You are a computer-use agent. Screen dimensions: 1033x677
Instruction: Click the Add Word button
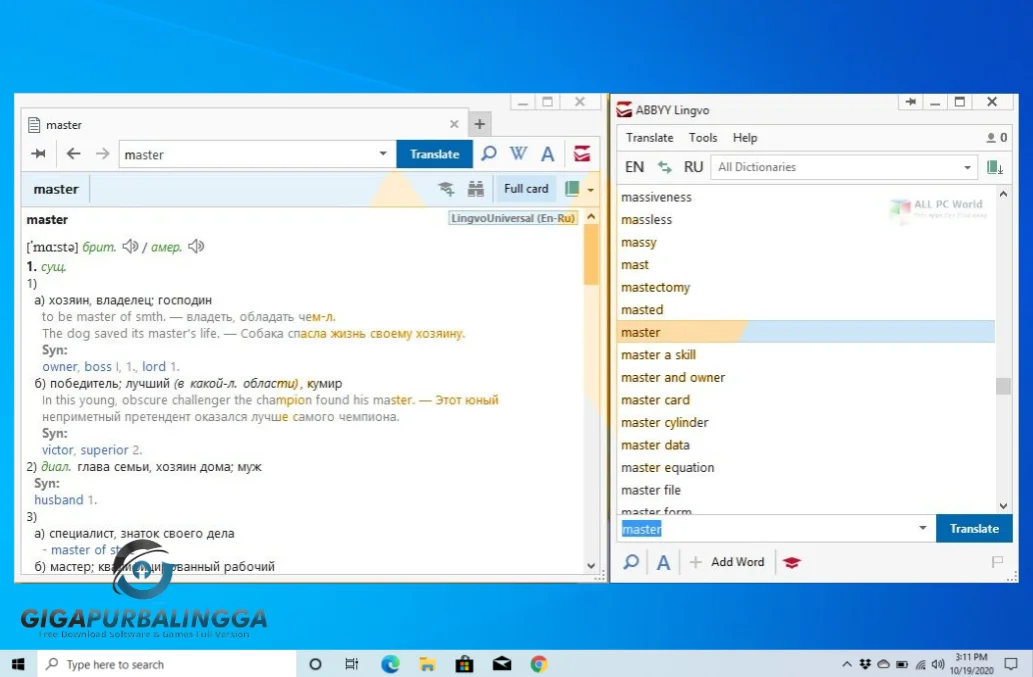pos(727,562)
